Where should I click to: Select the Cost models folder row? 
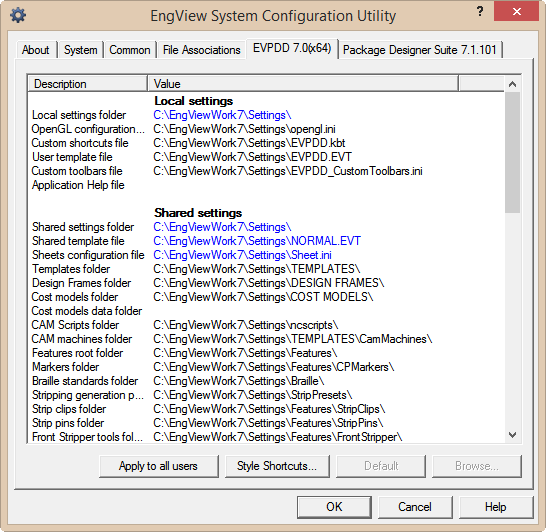coord(266,297)
